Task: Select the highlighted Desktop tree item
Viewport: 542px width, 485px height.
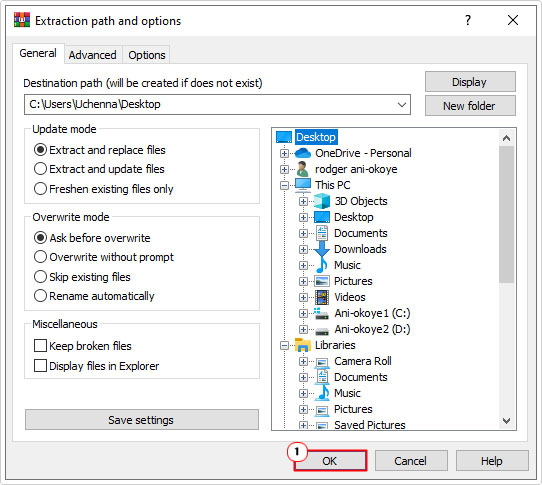Action: click(316, 137)
